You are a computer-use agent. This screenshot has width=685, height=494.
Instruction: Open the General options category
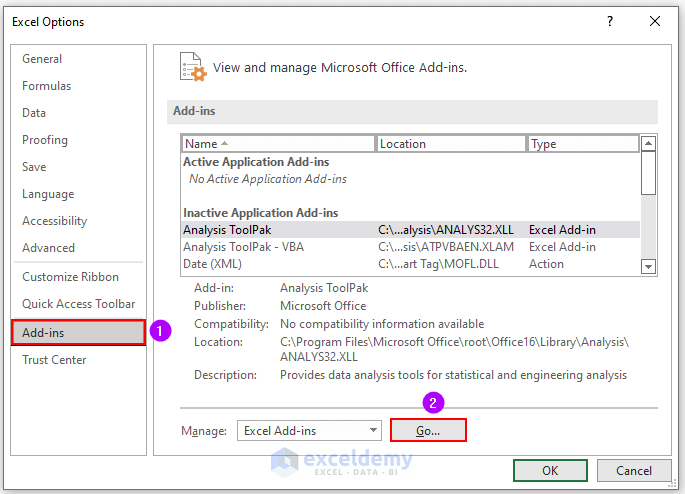(42, 59)
